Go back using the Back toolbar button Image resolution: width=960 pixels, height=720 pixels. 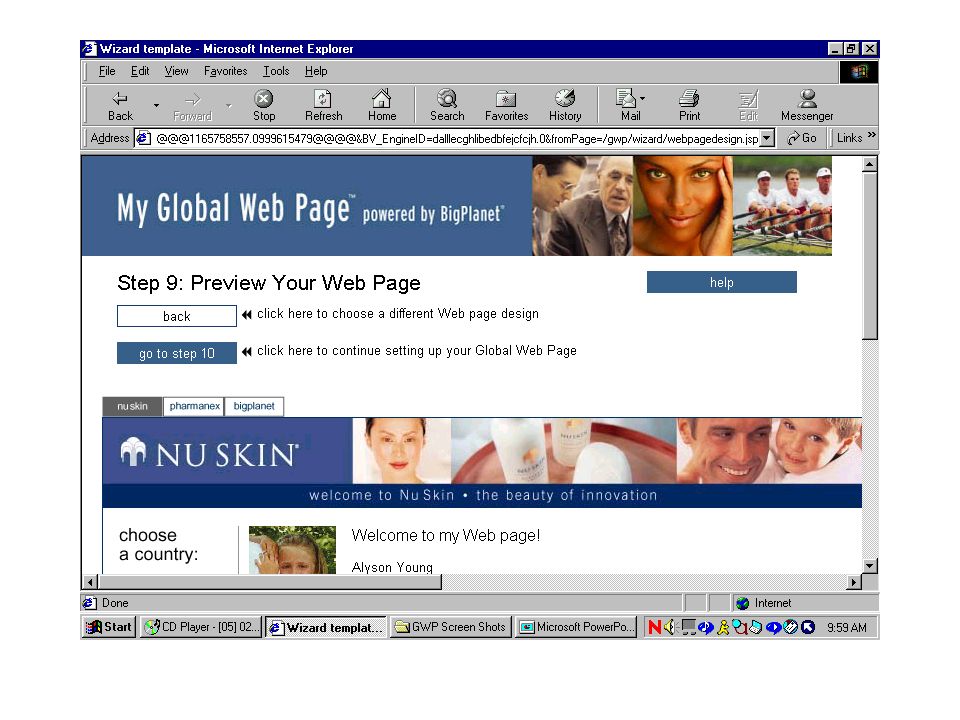coord(120,105)
